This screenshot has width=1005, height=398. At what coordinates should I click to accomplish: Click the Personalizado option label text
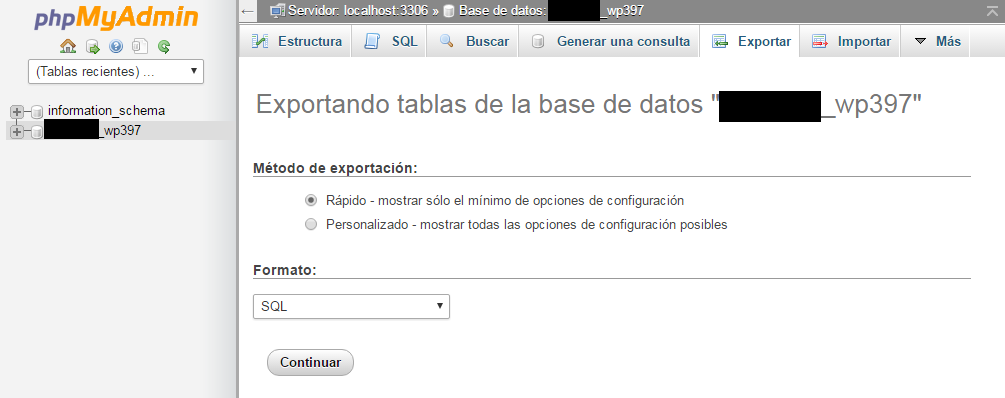(x=527, y=225)
